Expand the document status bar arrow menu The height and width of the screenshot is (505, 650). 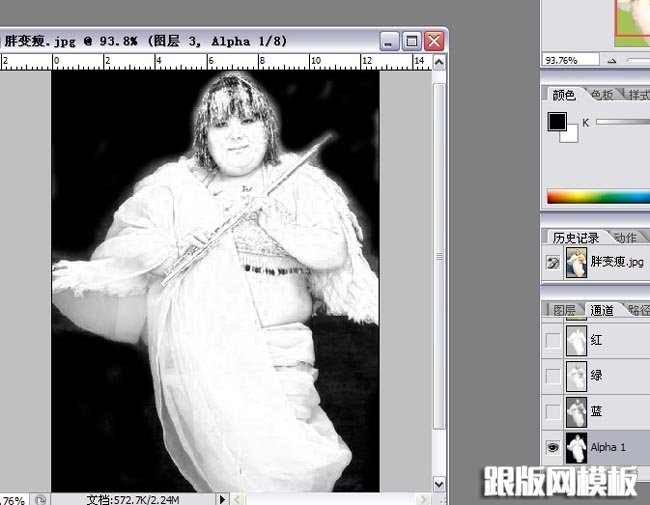(223, 498)
